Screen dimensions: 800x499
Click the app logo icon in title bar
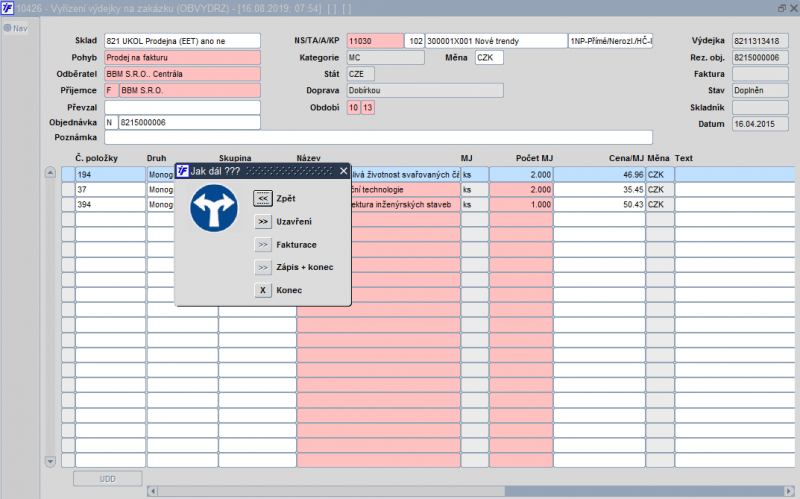coord(7,8)
